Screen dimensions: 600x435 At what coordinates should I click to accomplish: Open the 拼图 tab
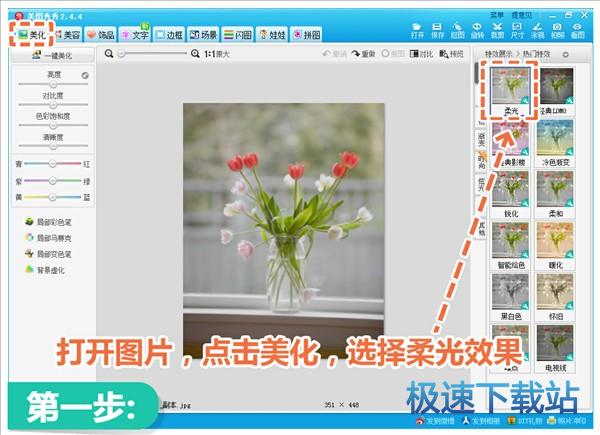point(306,35)
